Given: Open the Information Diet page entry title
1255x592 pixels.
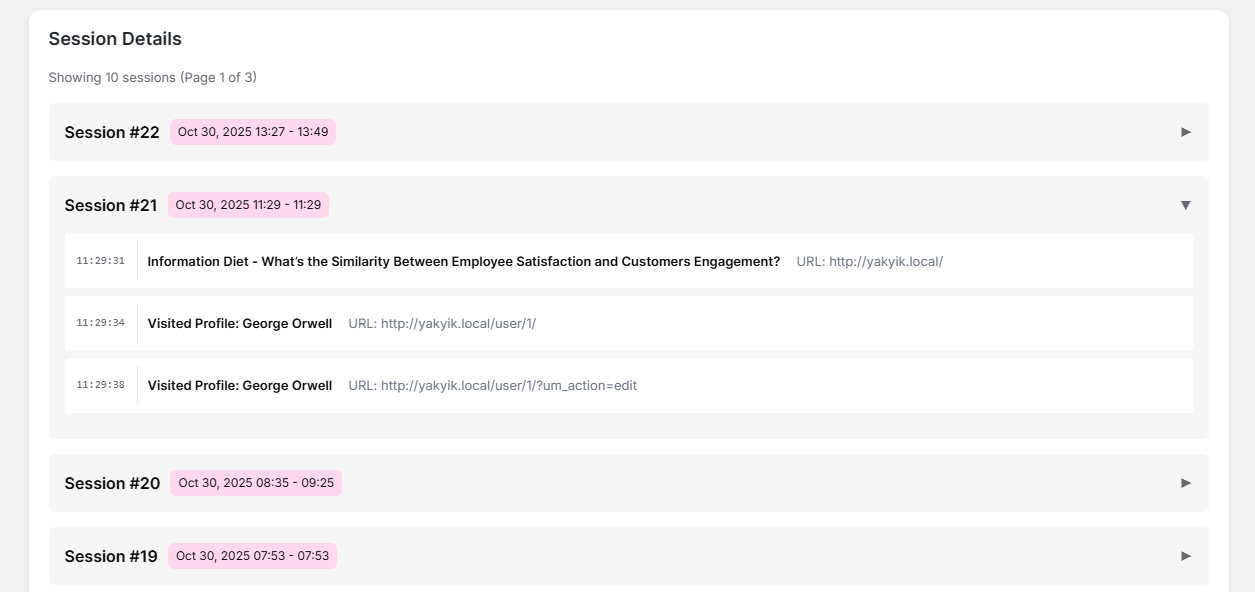Looking at the screenshot, I should click(463, 261).
